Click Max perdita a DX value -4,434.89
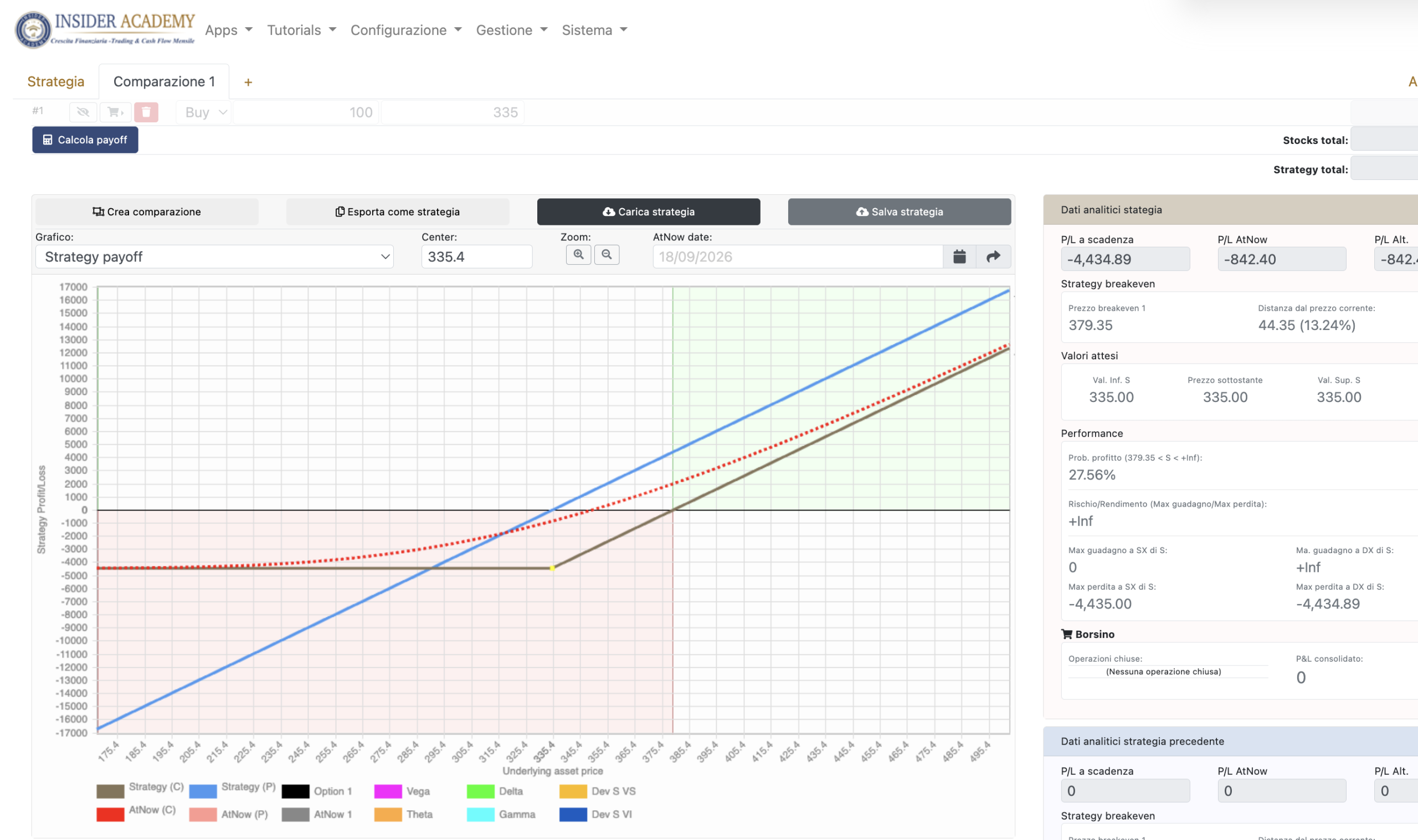Viewport: 1418px width, 840px height. [x=1328, y=604]
